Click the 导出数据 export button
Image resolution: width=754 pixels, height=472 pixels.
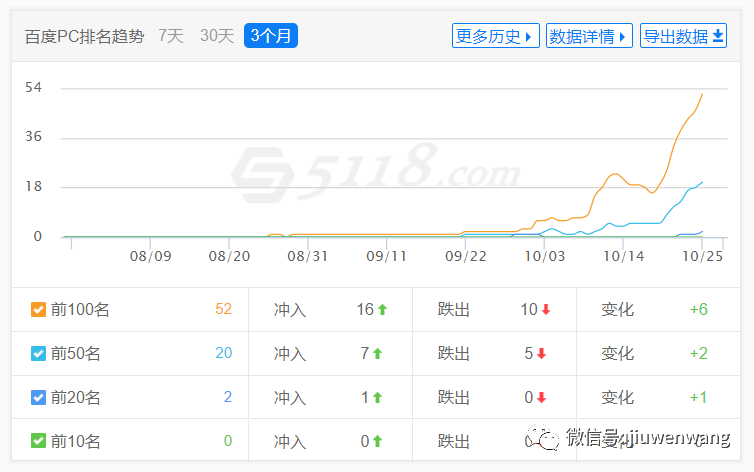[x=683, y=36]
